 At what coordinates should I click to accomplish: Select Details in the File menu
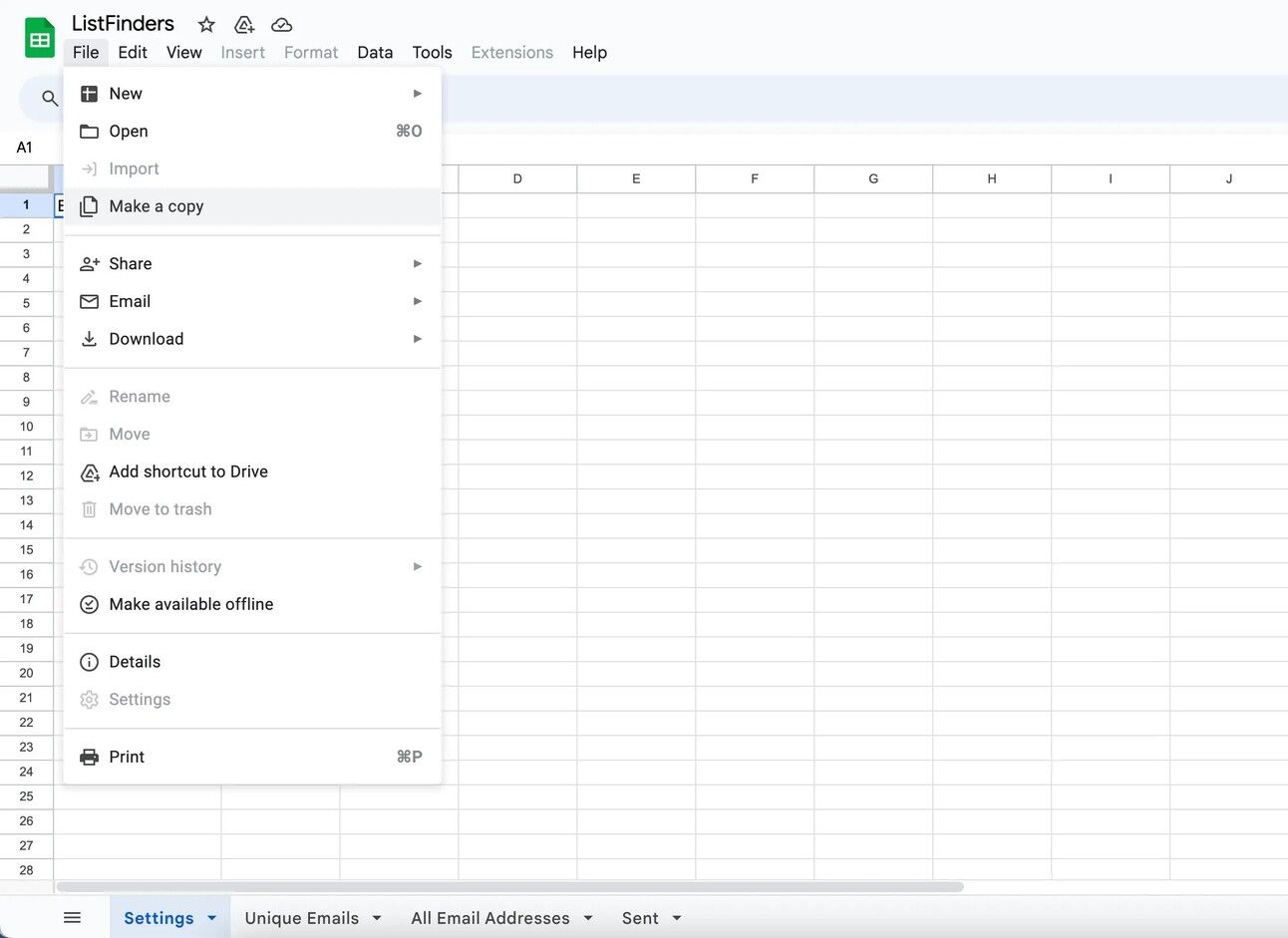[252, 662]
